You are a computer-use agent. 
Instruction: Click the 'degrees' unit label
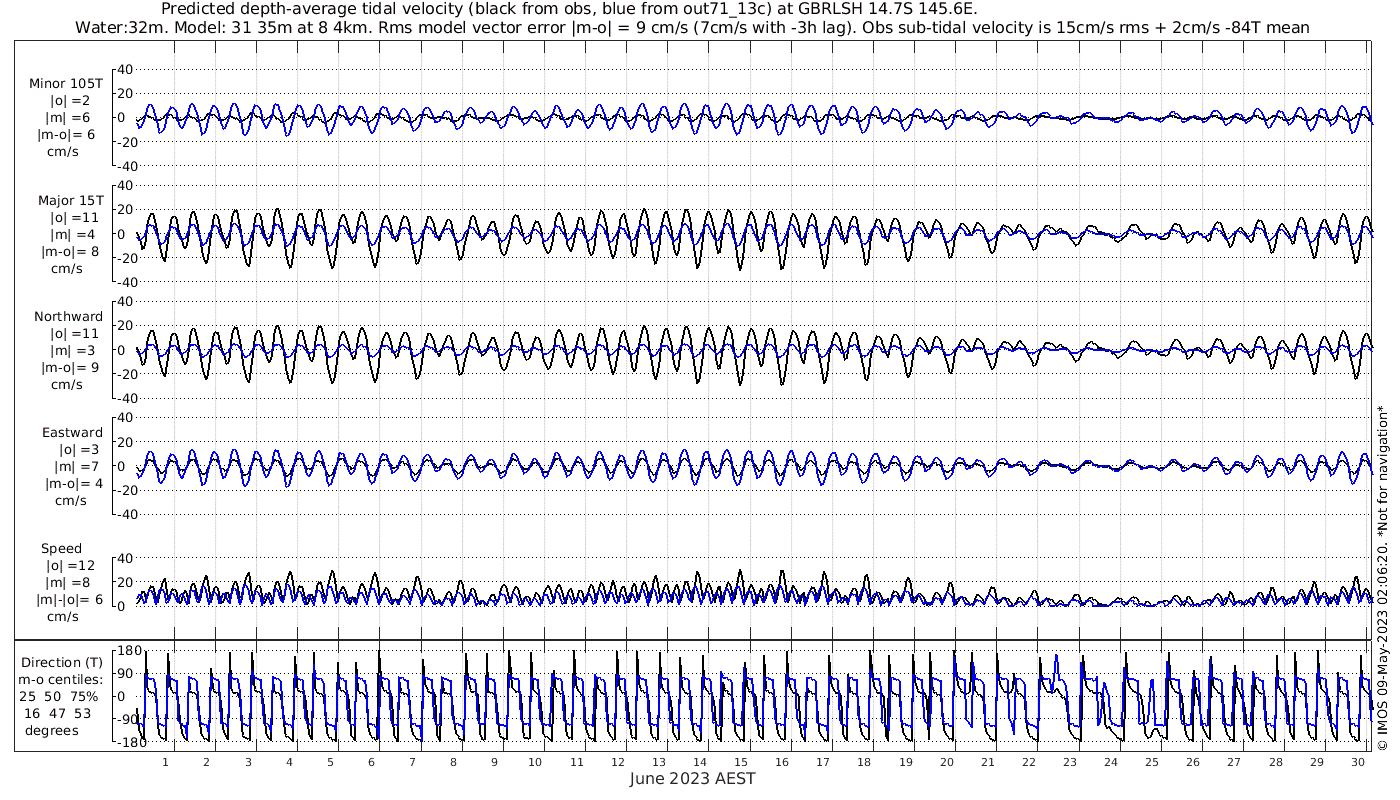[x=52, y=730]
